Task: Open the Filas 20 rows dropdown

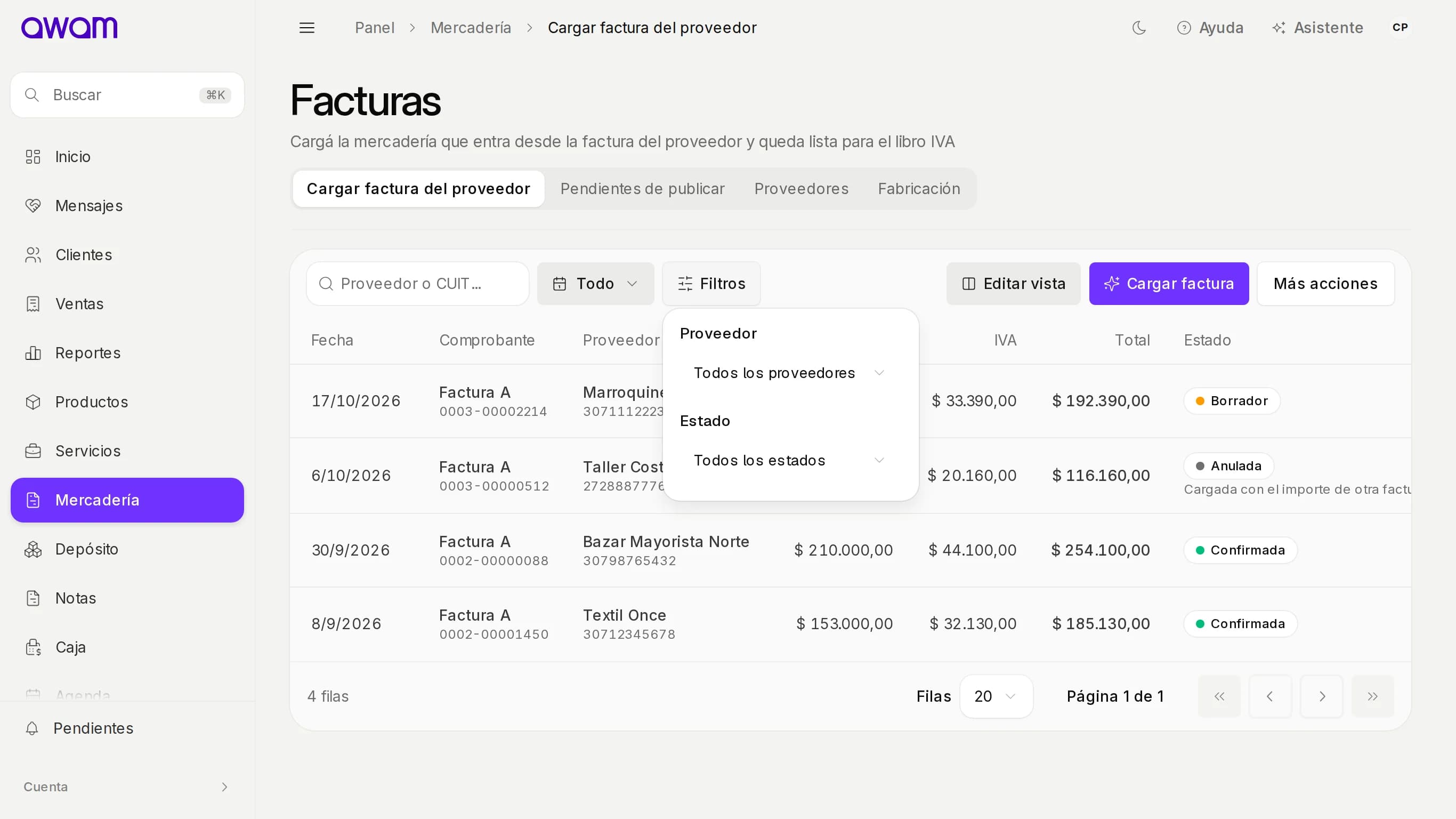Action: click(x=996, y=696)
